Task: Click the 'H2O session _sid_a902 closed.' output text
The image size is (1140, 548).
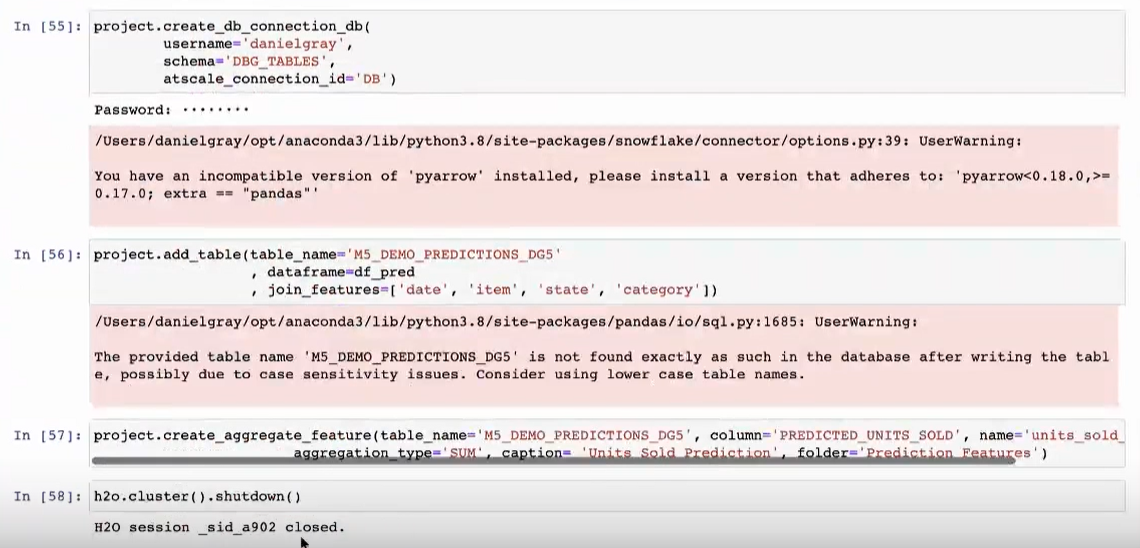Action: 220,527
